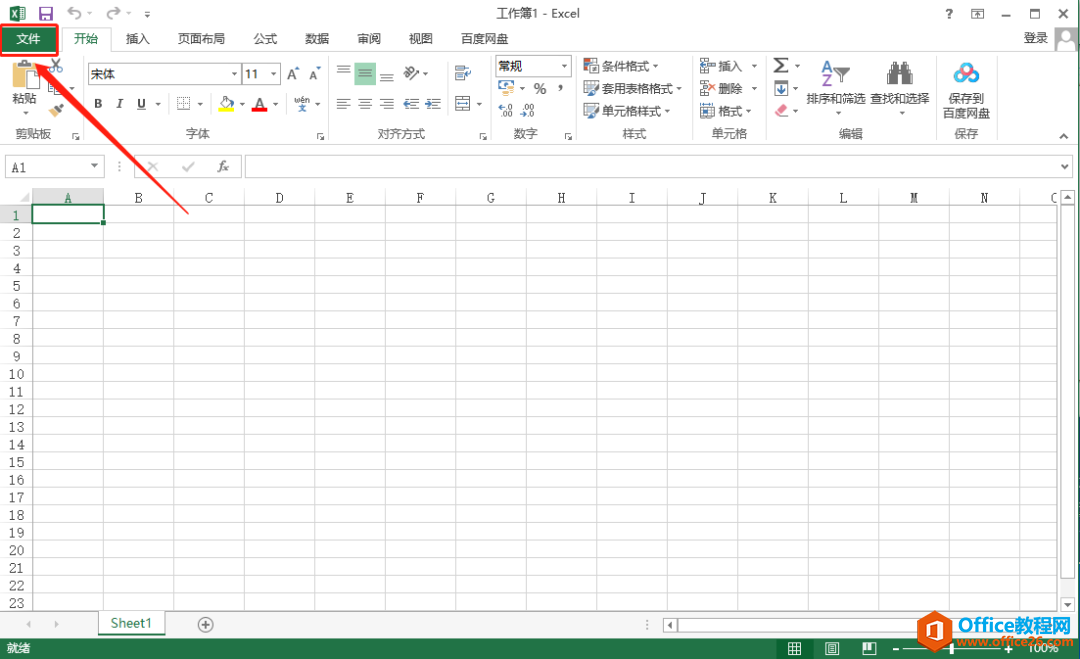Switch to the 插入 ribbon tab
The width and height of the screenshot is (1080, 659).
click(x=138, y=39)
